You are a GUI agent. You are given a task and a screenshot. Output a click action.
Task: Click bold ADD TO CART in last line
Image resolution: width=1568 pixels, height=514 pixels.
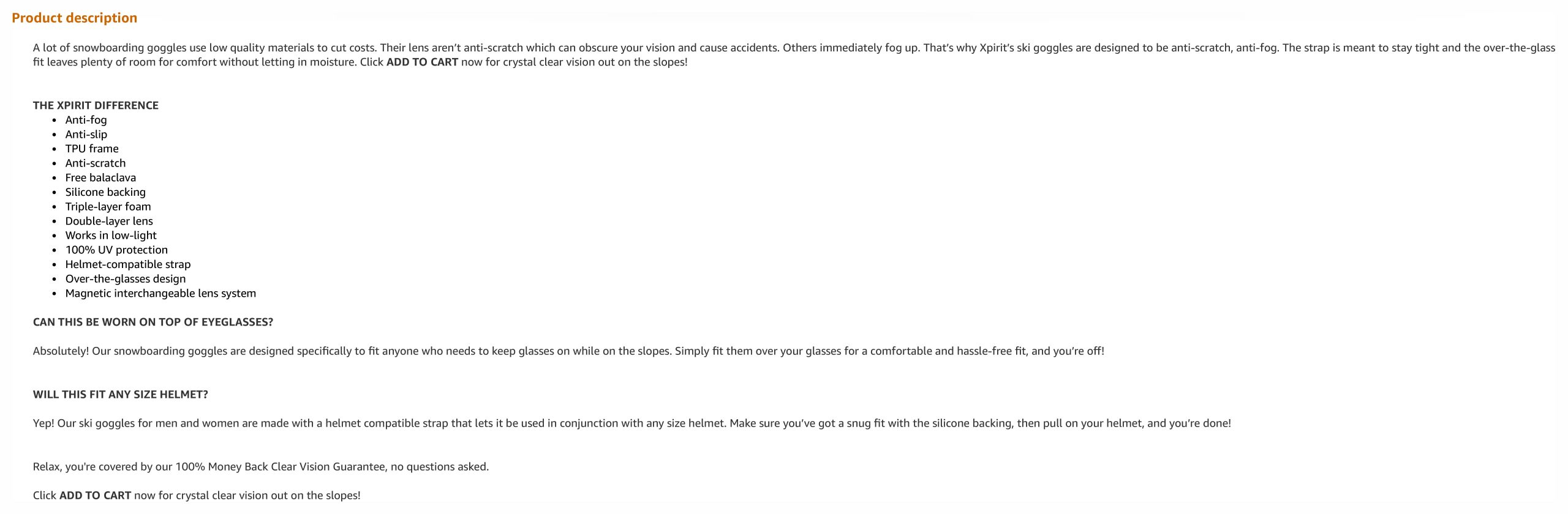95,496
